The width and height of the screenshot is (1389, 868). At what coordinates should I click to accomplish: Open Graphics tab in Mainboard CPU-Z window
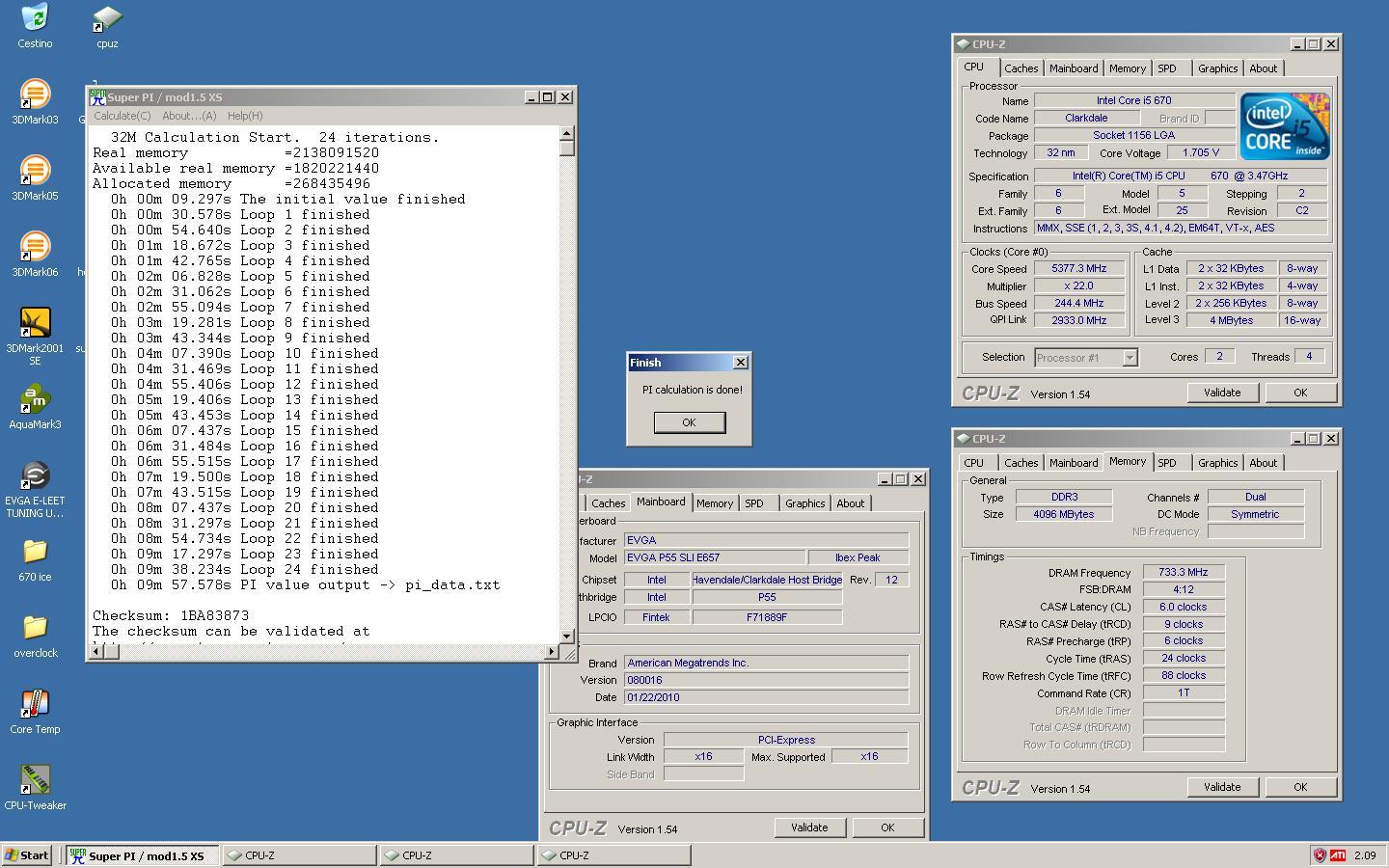click(x=804, y=503)
